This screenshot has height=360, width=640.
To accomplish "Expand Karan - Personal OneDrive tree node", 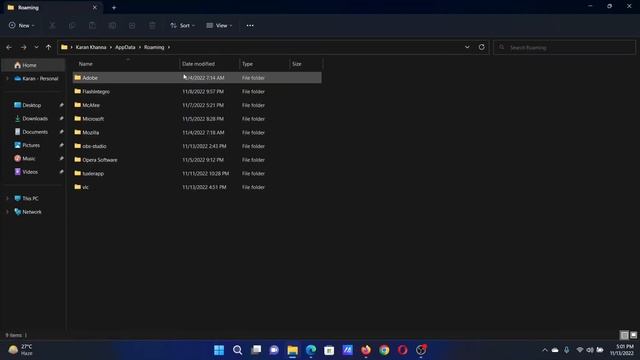I will [x=7, y=78].
